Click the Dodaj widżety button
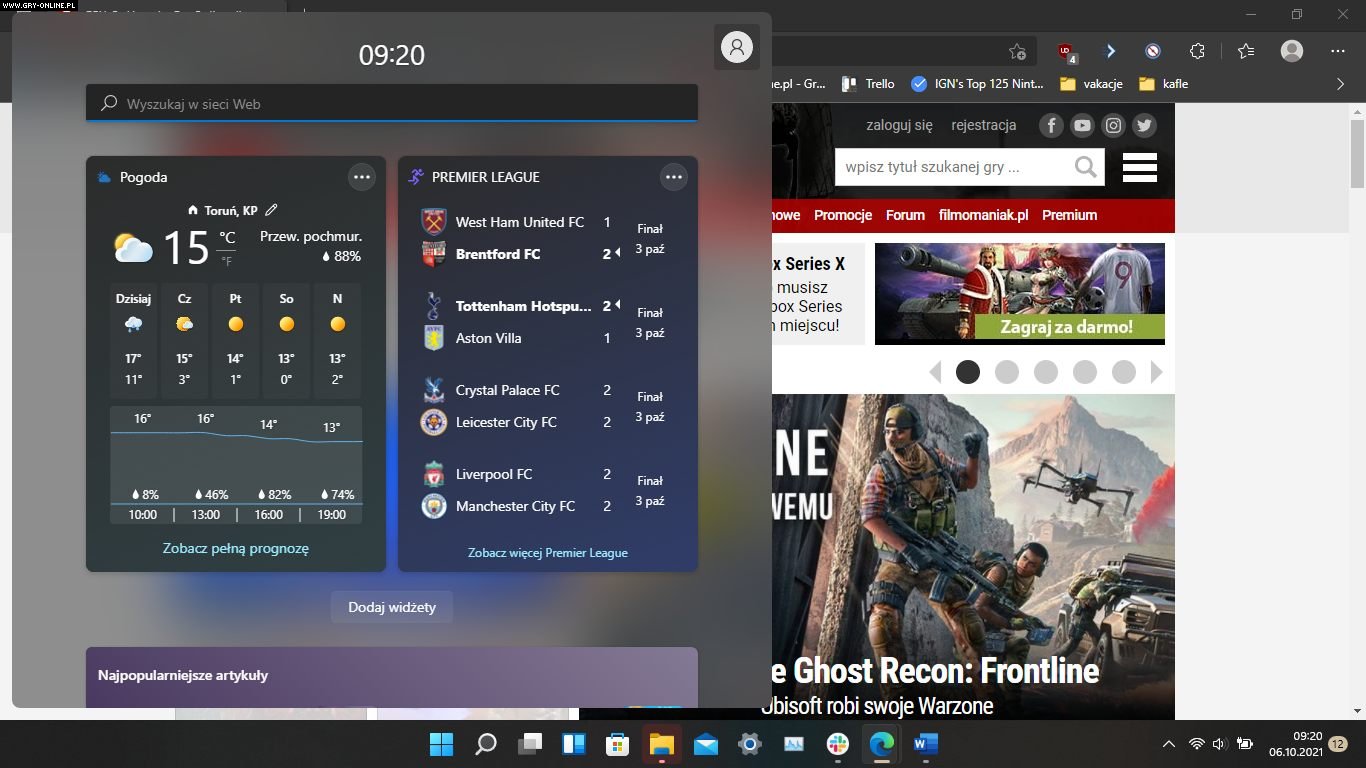 click(392, 607)
